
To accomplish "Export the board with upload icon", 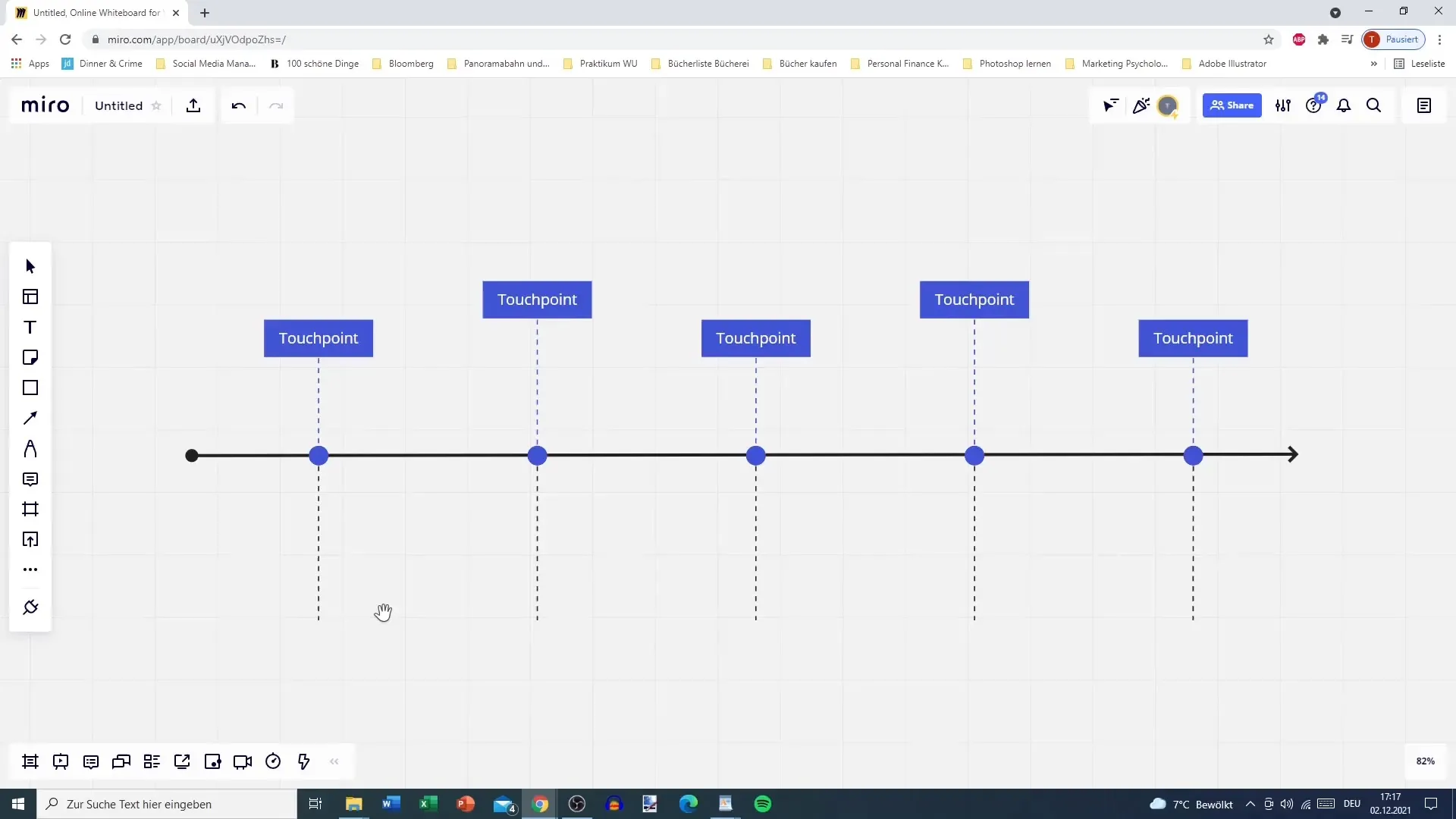I will pos(193,105).
